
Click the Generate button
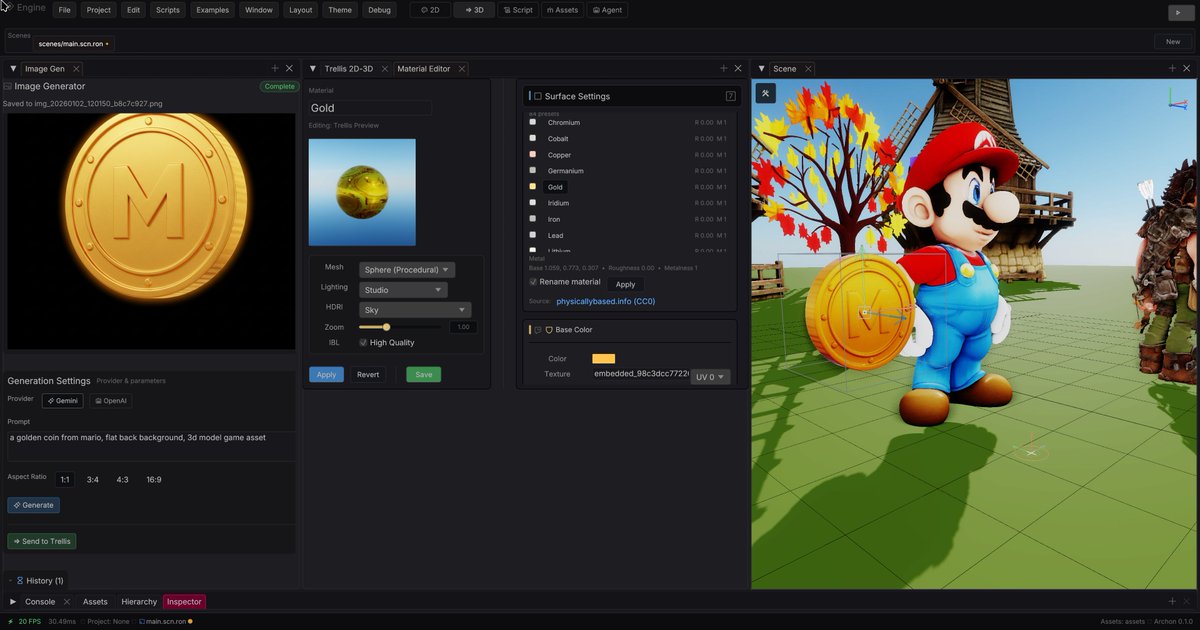point(34,505)
